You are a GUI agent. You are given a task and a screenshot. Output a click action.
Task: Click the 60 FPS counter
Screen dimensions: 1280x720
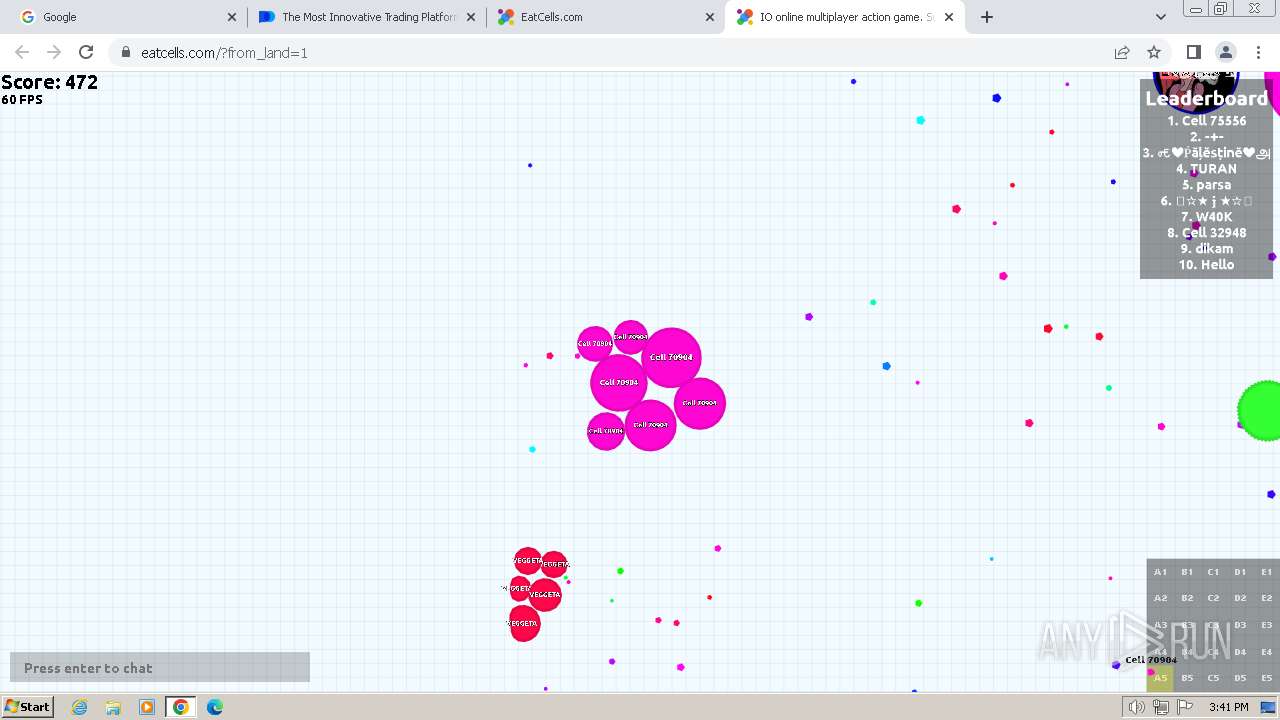click(x=22, y=100)
